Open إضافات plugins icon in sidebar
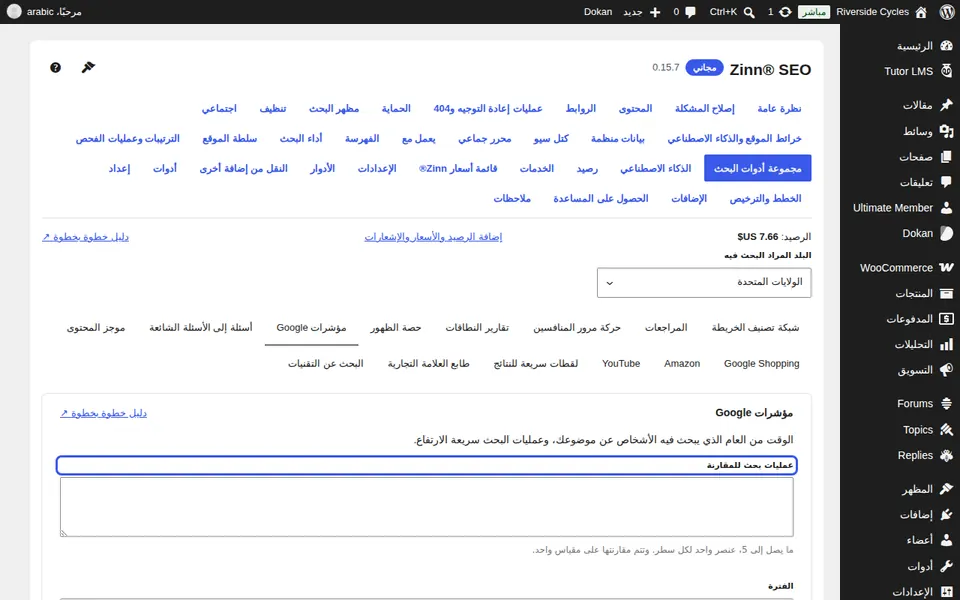 pyautogui.click(x=947, y=515)
